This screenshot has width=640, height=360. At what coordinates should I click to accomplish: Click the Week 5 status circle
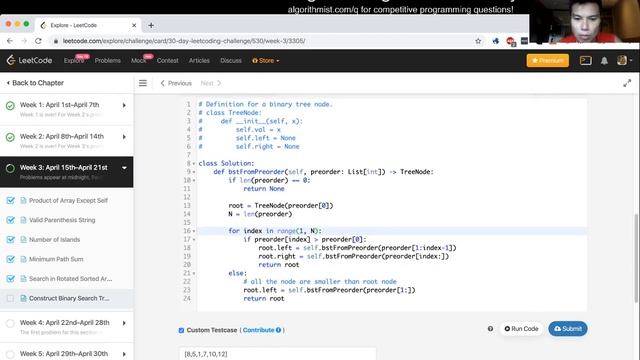[x=10, y=354]
